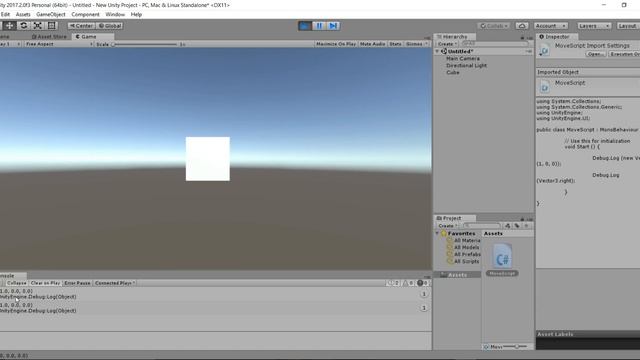This screenshot has width=640, height=360.
Task: Select the MoveScript C# asset
Action: (502, 260)
